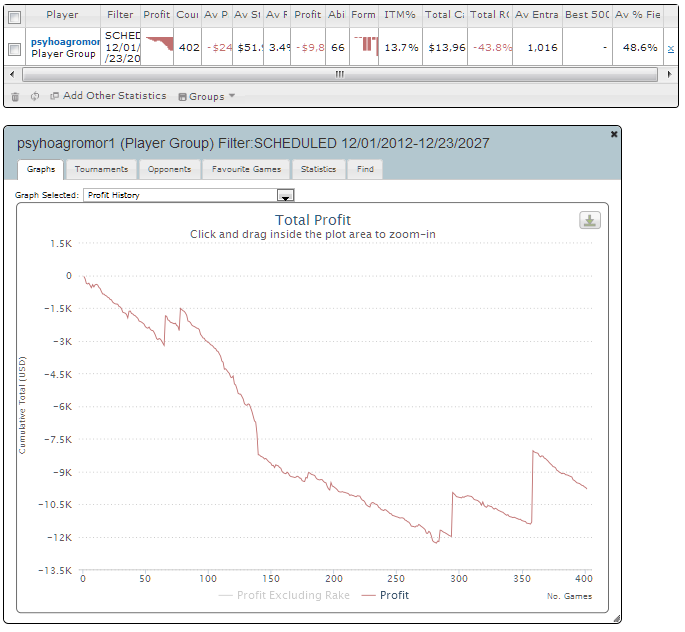Remove row using the x icon
This screenshot has height=632, width=685.
(670, 47)
